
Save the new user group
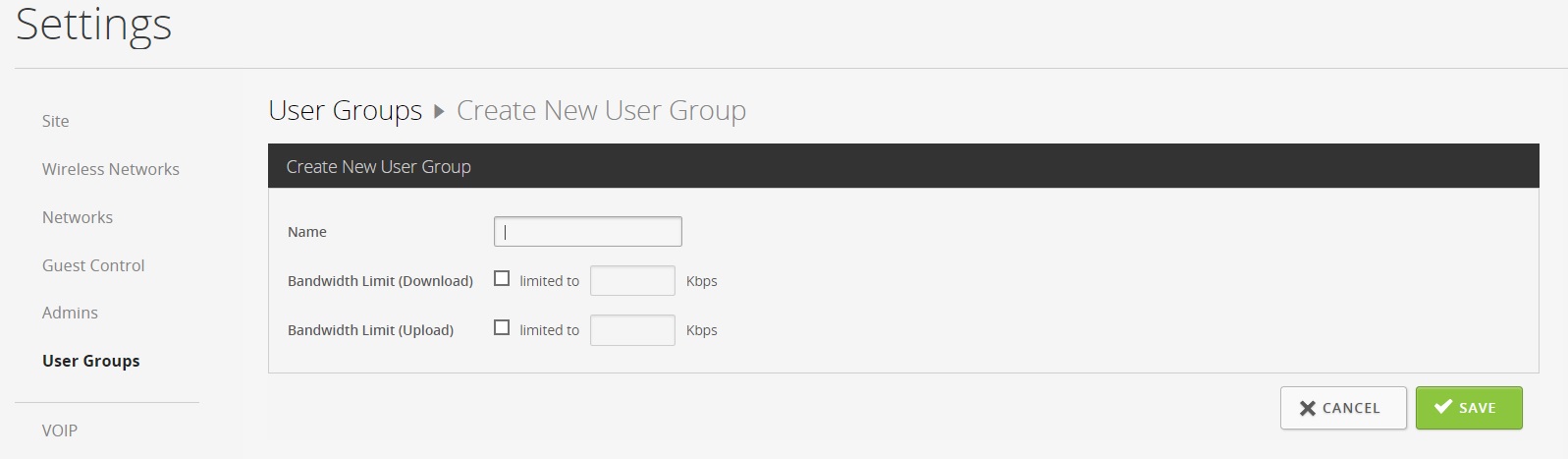1469,408
